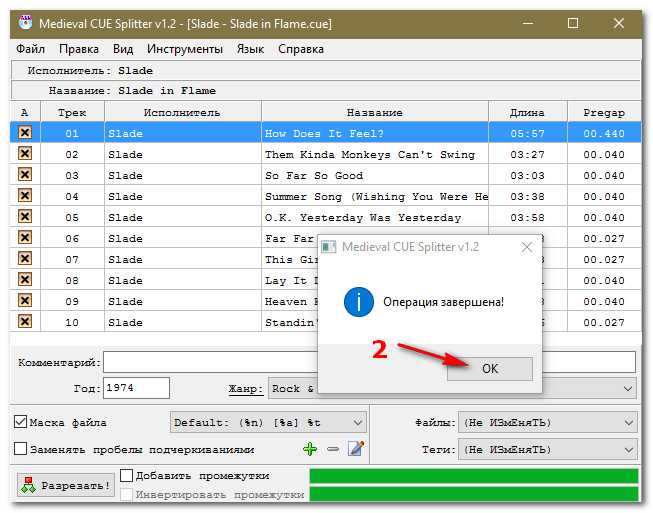
Task: Uncheck track 08 checkbox
Action: 25,279
